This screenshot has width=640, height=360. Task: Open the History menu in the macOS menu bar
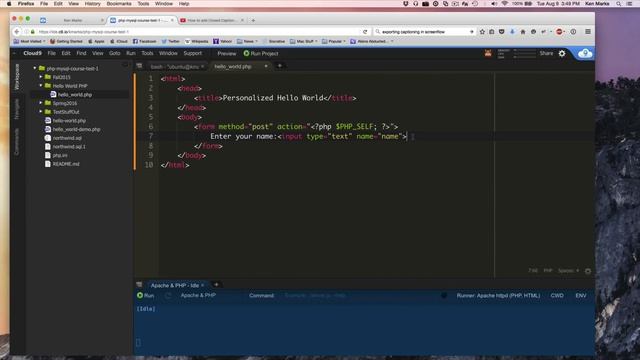click(92, 3)
